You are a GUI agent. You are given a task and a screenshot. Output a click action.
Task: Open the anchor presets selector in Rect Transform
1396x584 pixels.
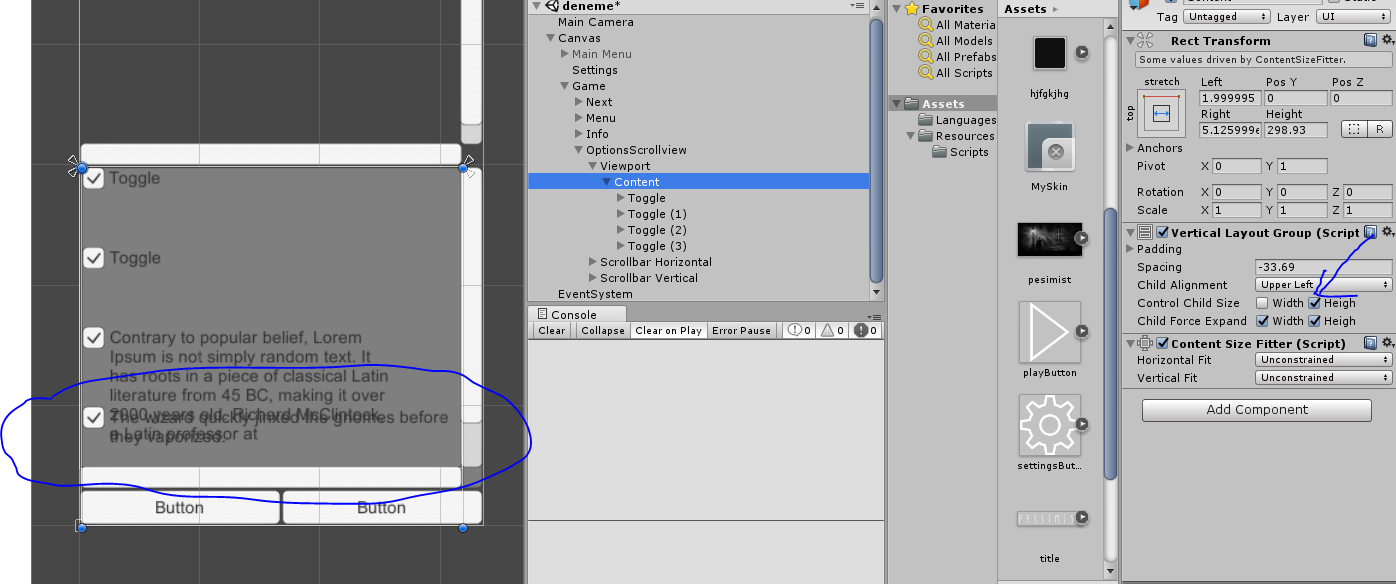coord(1162,113)
